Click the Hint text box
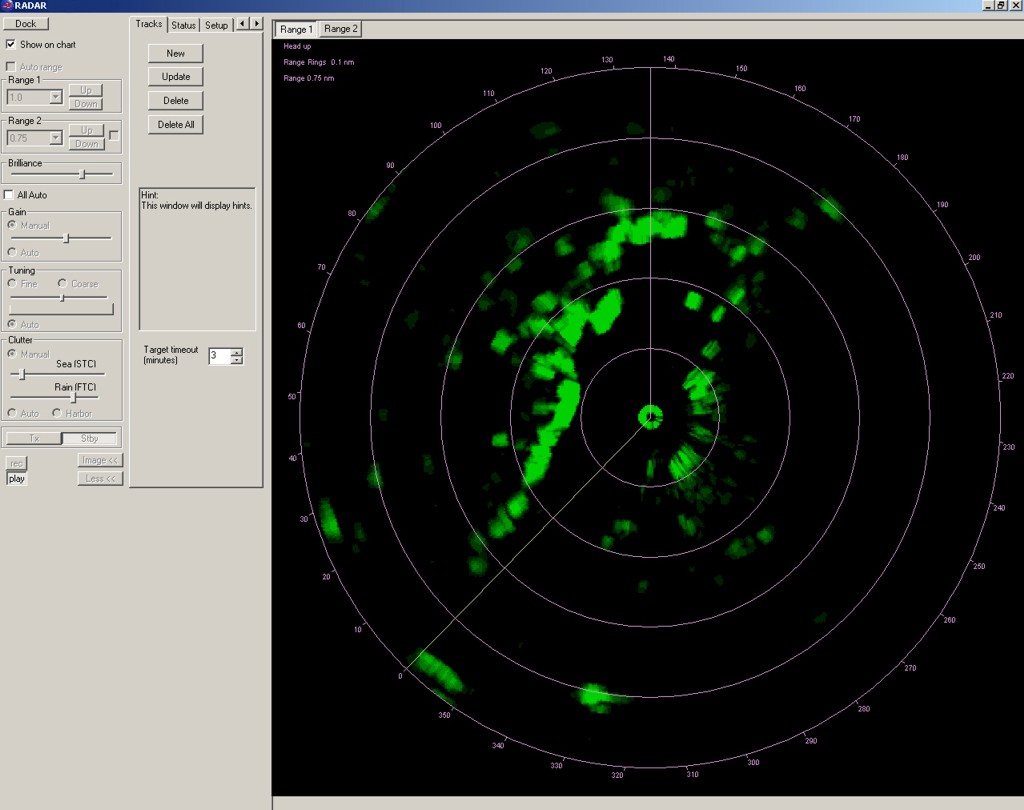This screenshot has height=810, width=1024. (x=197, y=259)
